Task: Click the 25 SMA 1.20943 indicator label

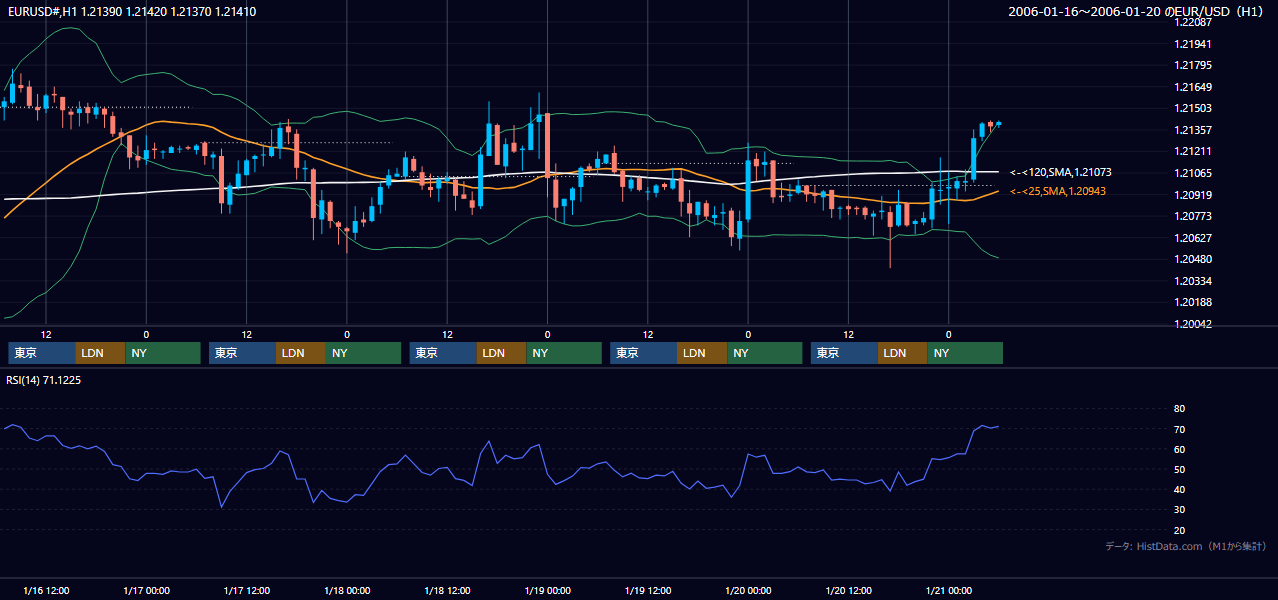Action: [1057, 191]
